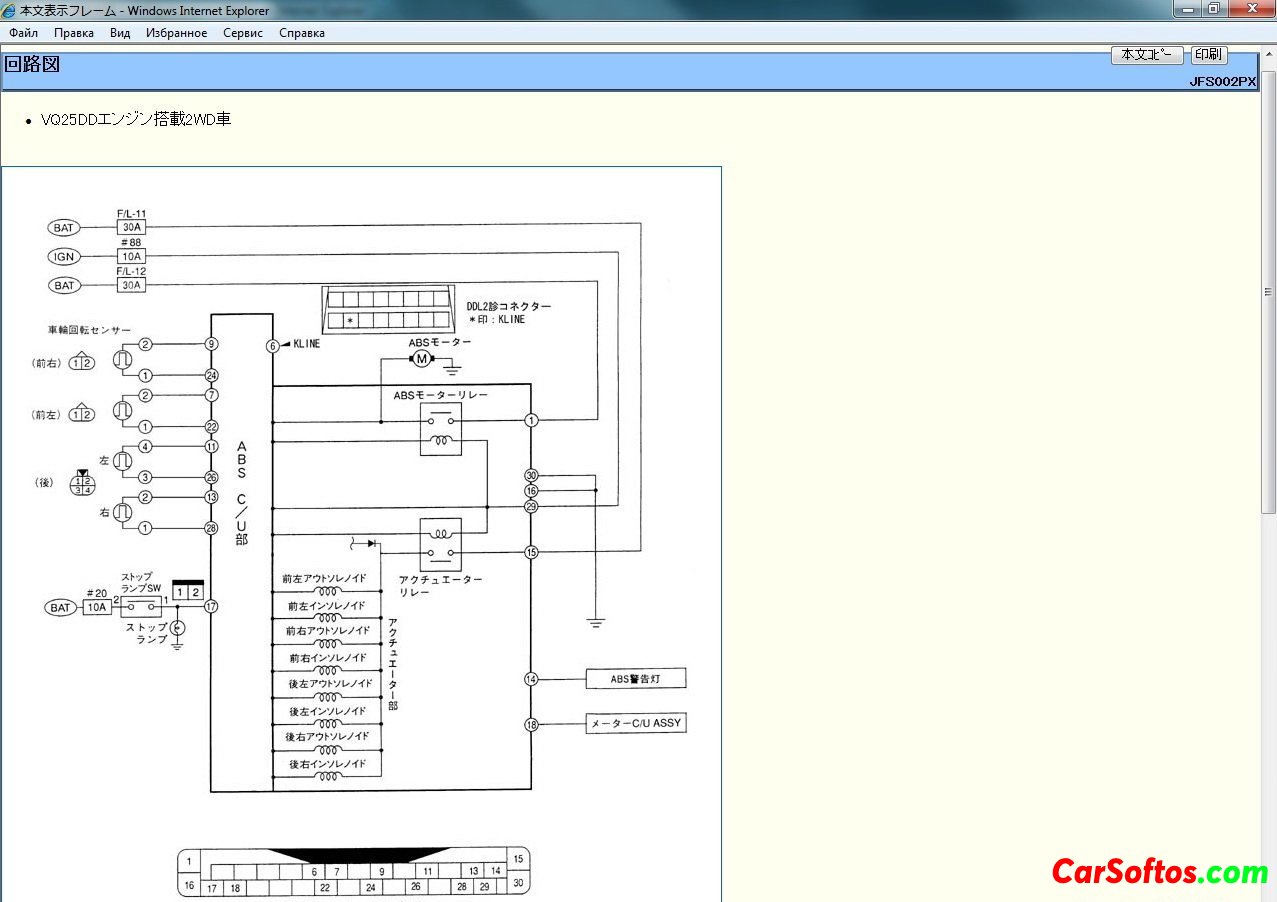The height and width of the screenshot is (902, 1277).
Task: Maximize the browser window
Action: click(1214, 9)
